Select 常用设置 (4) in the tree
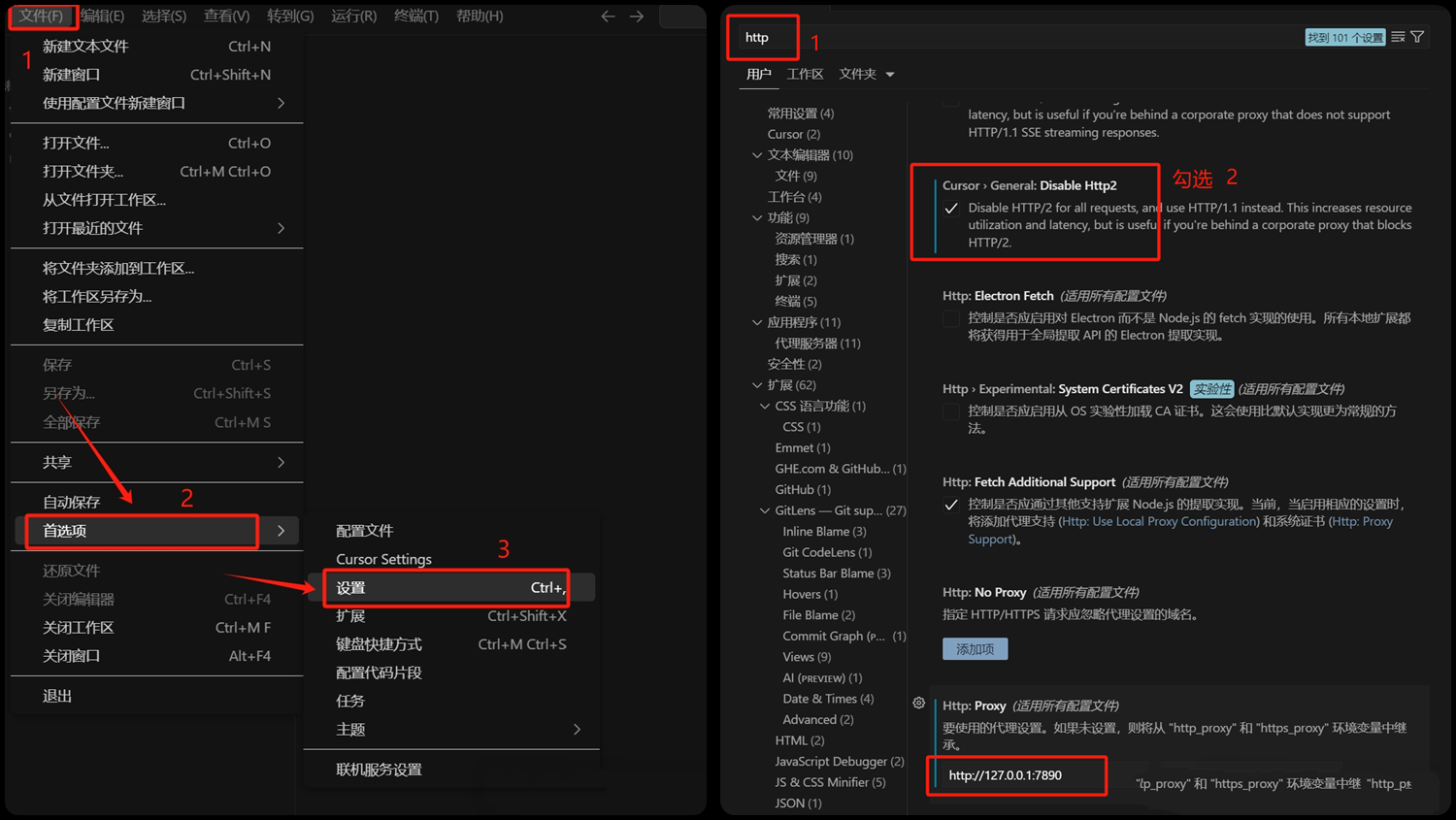 pyautogui.click(x=801, y=114)
